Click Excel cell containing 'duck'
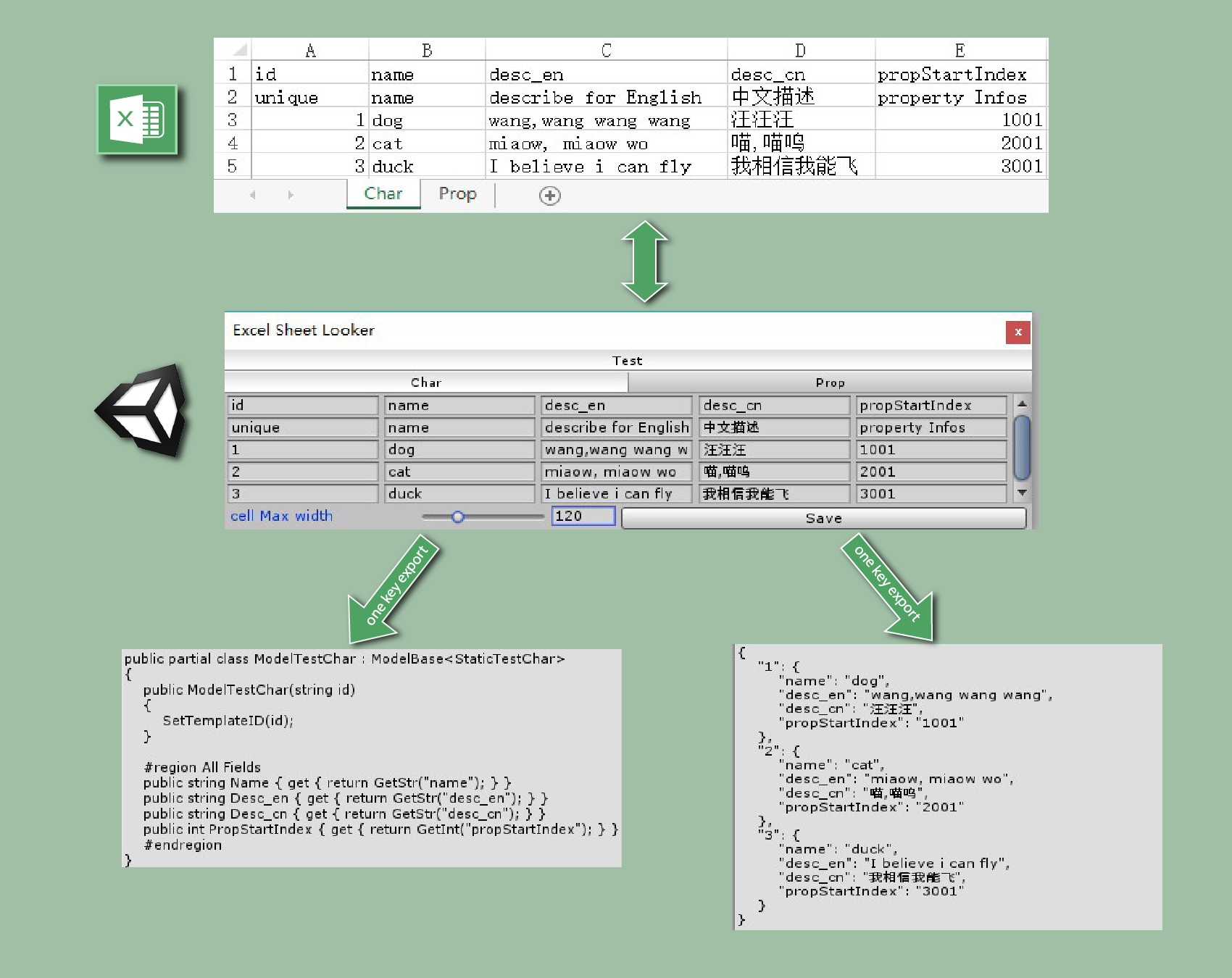 [427, 166]
